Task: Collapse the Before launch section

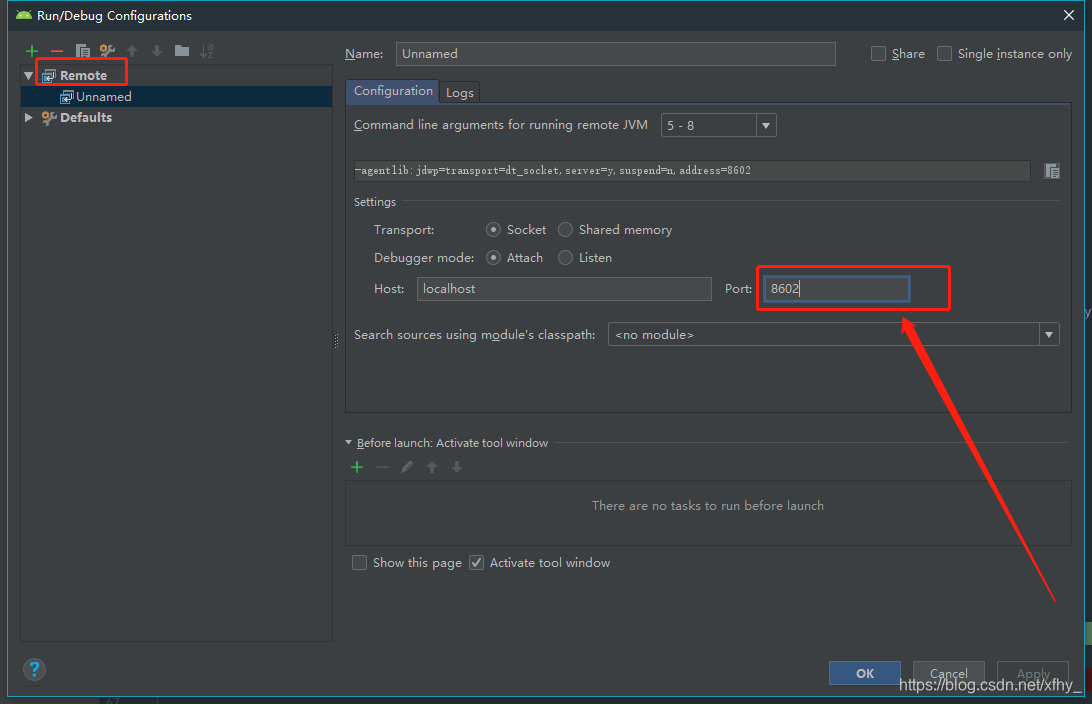Action: 349,443
